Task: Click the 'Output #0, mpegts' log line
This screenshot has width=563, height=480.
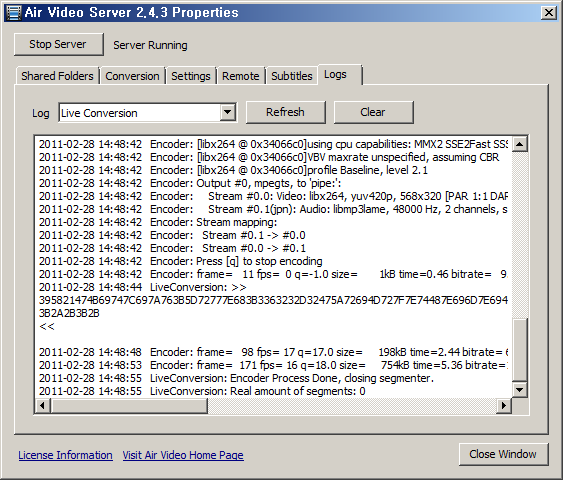Action: tap(190, 183)
